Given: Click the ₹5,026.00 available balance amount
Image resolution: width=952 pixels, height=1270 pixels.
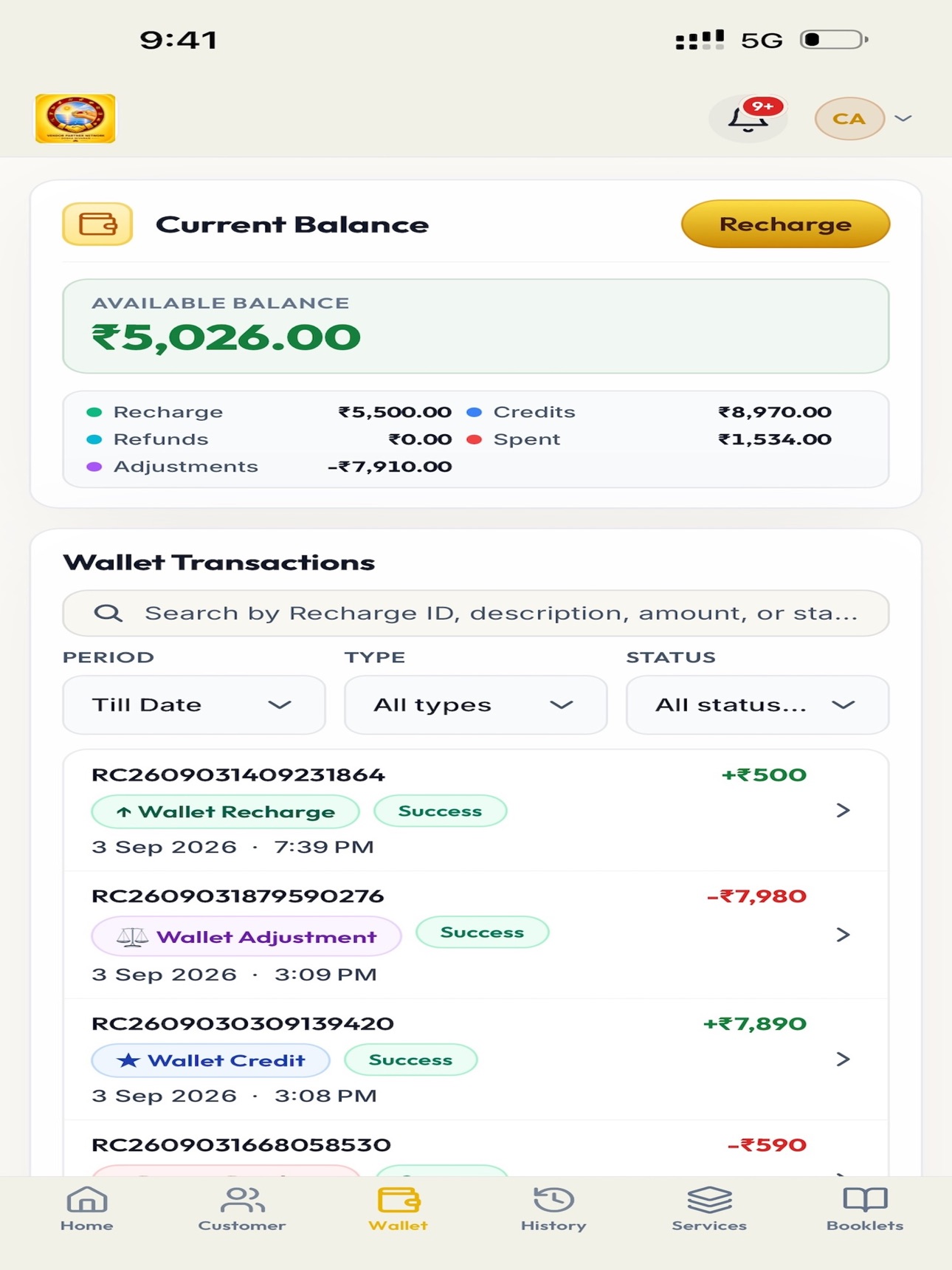Looking at the screenshot, I should pyautogui.click(x=226, y=337).
